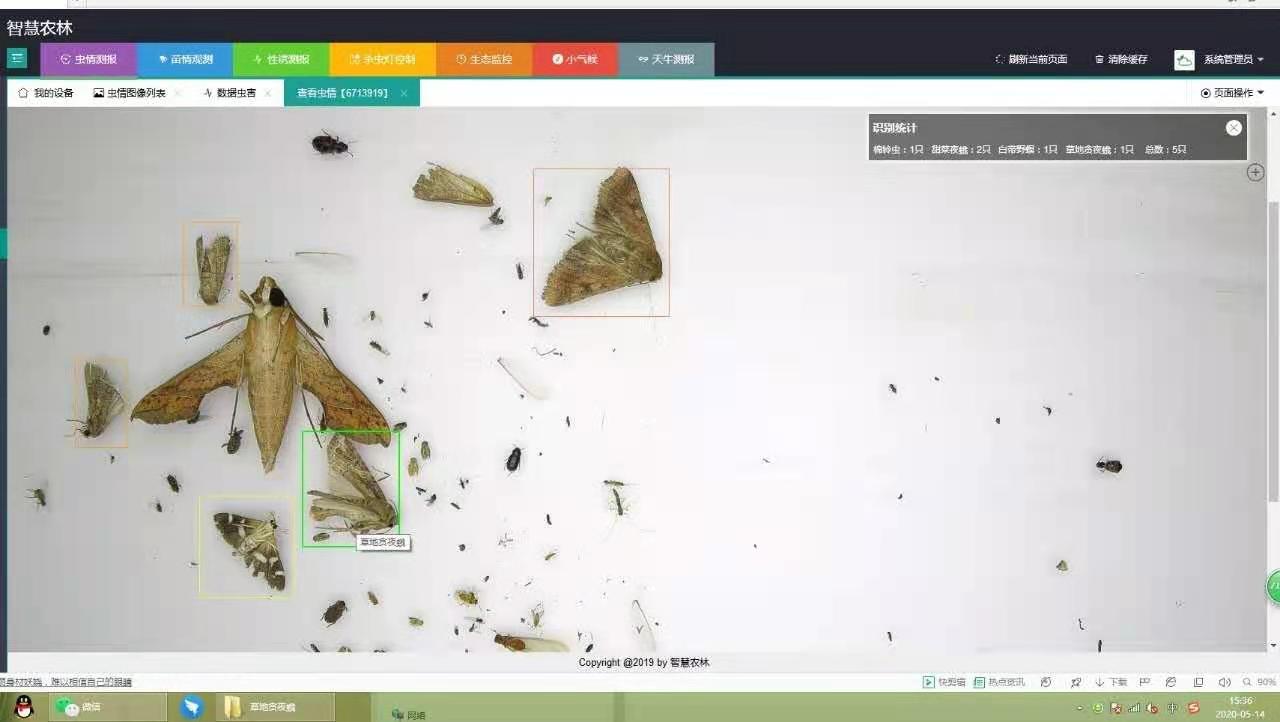The width and height of the screenshot is (1280, 722).
Task: Close the 数据虫害 tab
Action: coord(268,93)
